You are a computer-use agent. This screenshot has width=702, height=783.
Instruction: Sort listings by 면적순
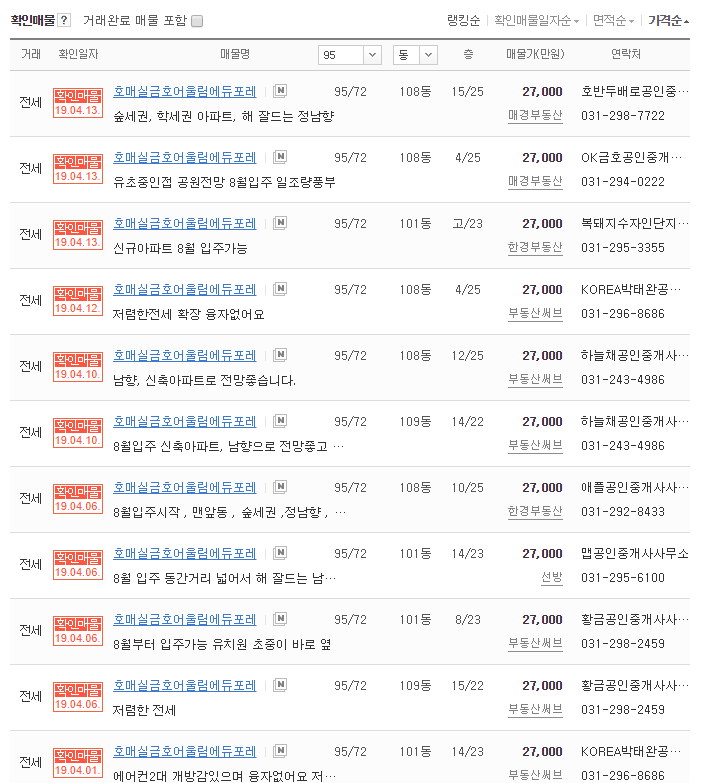coord(613,20)
